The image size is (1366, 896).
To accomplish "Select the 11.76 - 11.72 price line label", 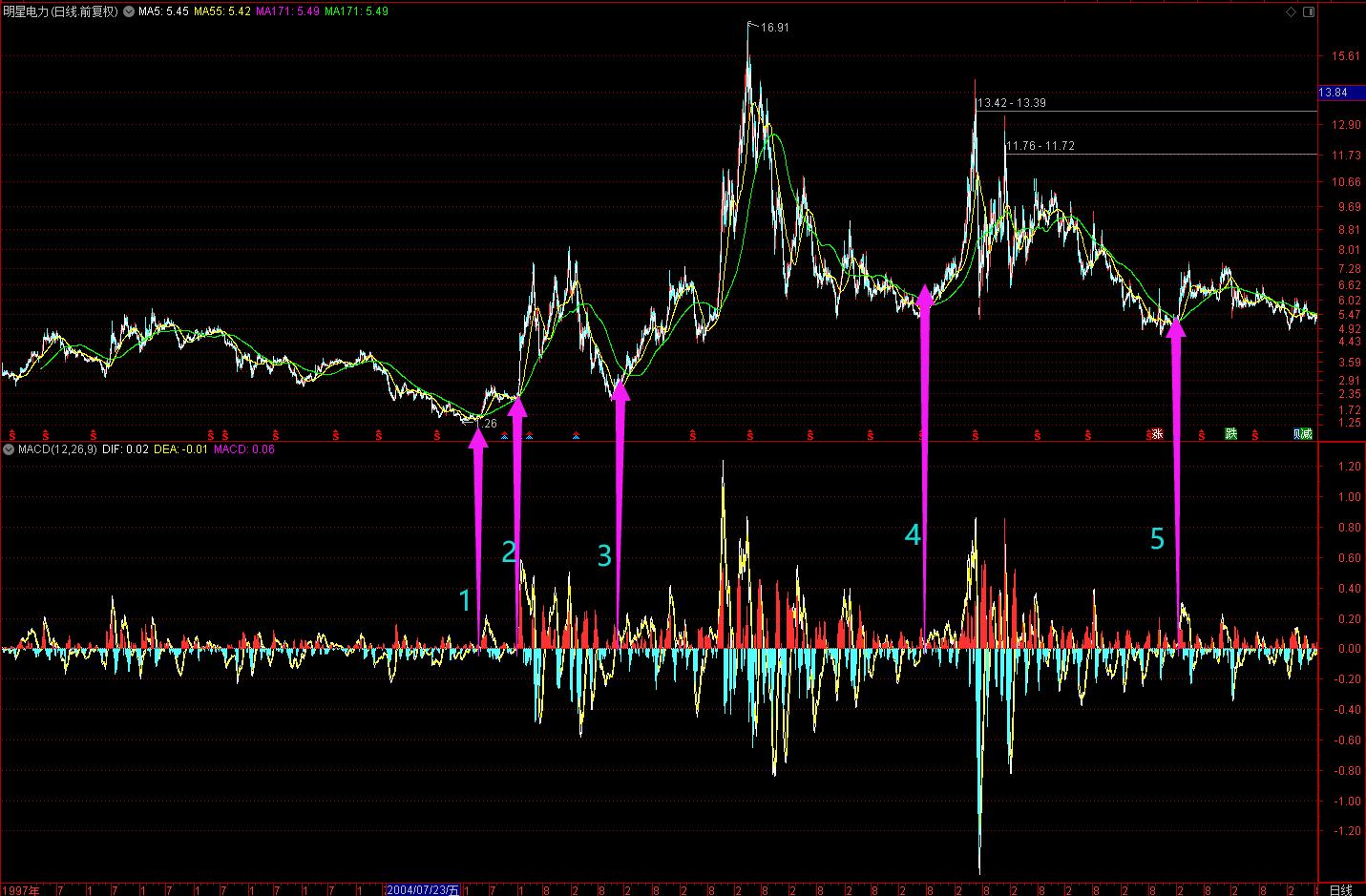I will coord(1040,146).
